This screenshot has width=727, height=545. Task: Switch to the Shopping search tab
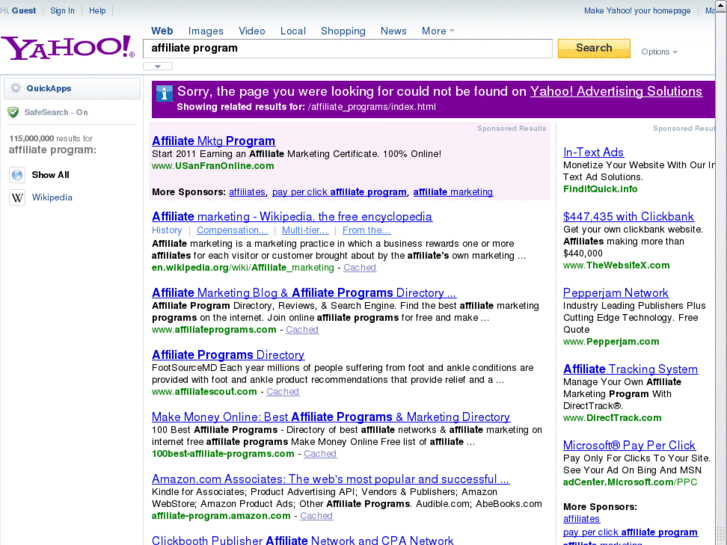pos(343,31)
